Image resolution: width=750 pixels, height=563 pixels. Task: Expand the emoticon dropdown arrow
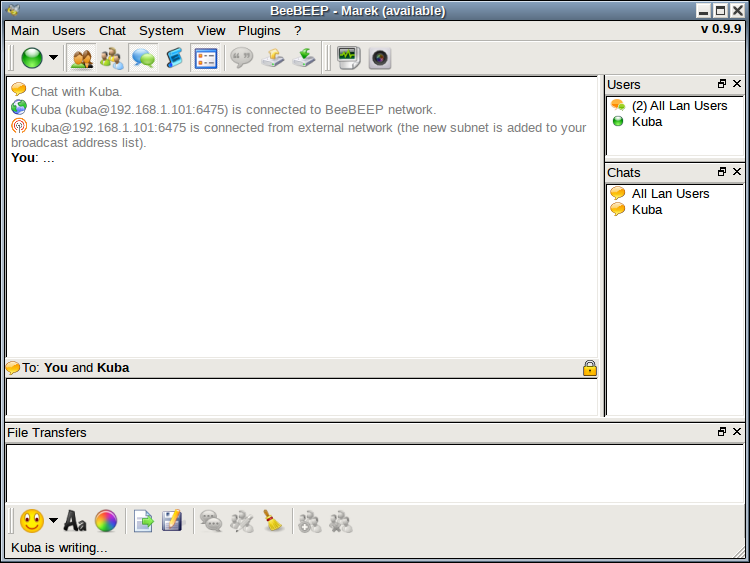[x=54, y=520]
